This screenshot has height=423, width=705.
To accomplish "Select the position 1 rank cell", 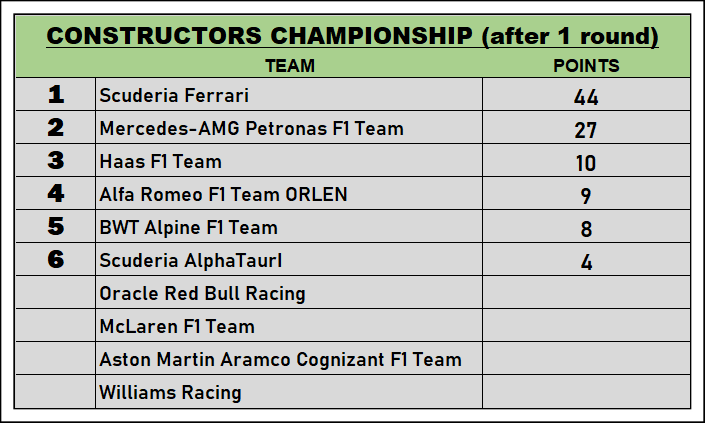I will click(56, 96).
